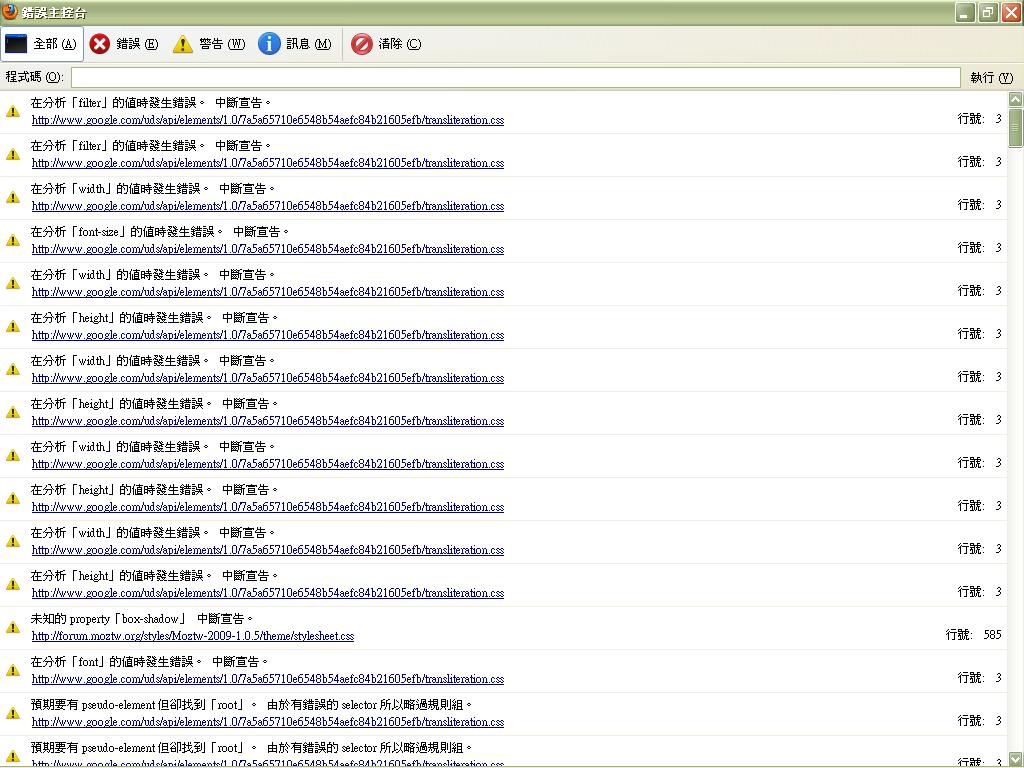Click warning icon beside box-shadow entry
This screenshot has height=768, width=1024.
coord(13,627)
